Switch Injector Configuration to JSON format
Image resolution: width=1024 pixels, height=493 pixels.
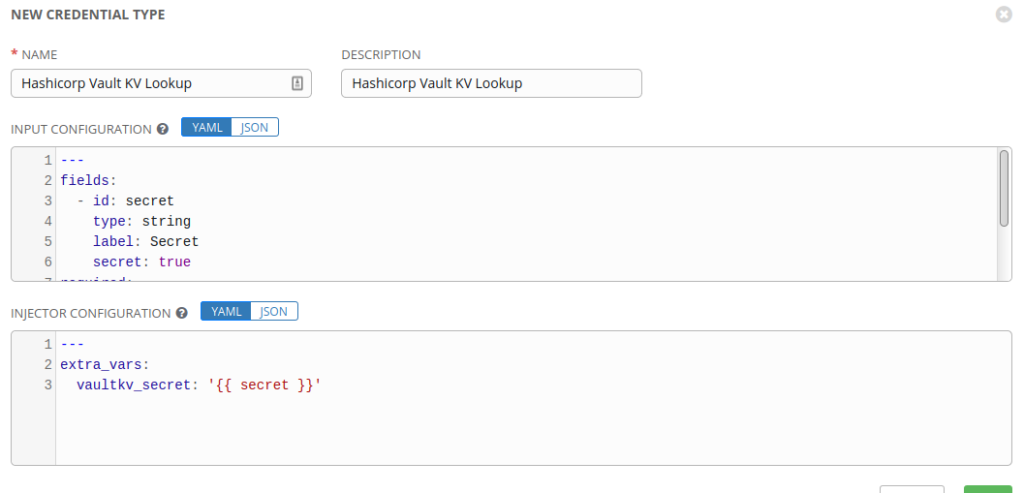(274, 312)
